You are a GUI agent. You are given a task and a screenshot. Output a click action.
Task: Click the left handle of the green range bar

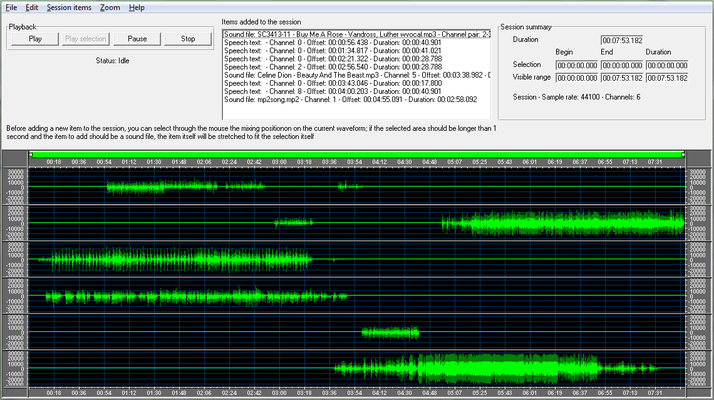pyautogui.click(x=31, y=155)
